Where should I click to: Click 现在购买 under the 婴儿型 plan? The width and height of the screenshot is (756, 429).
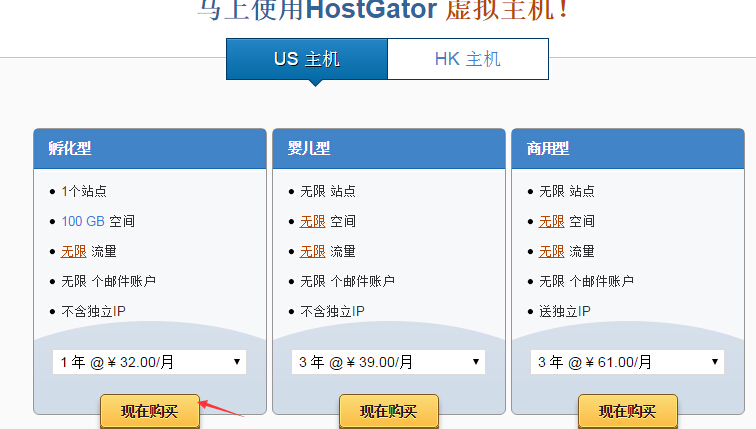(x=389, y=411)
